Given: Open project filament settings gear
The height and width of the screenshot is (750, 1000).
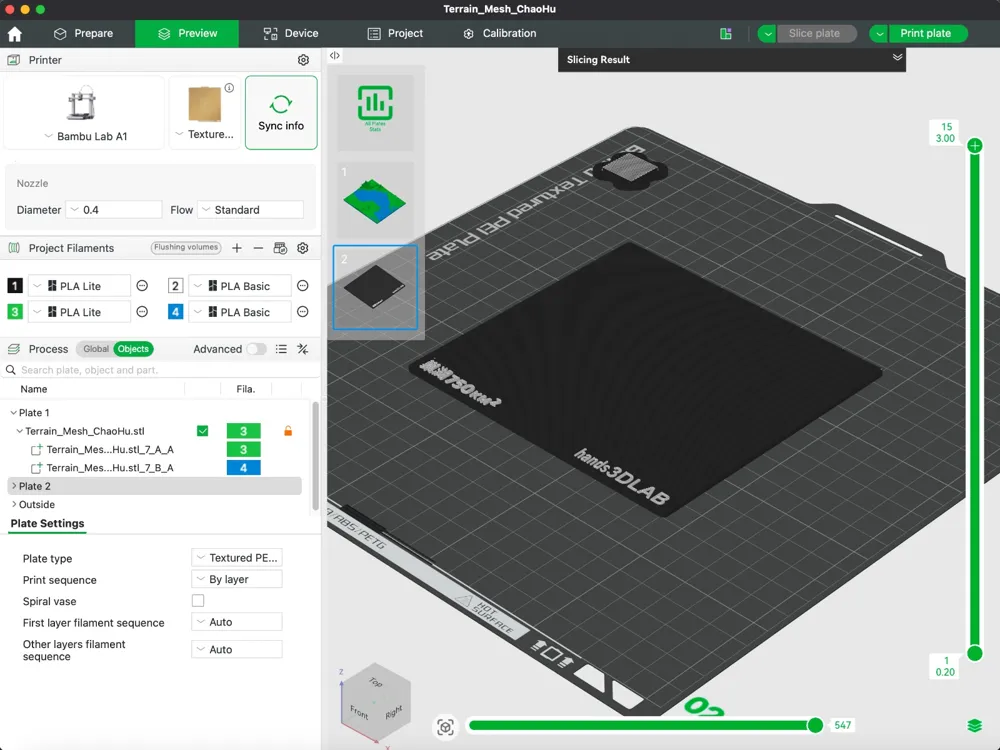Looking at the screenshot, I should [303, 248].
